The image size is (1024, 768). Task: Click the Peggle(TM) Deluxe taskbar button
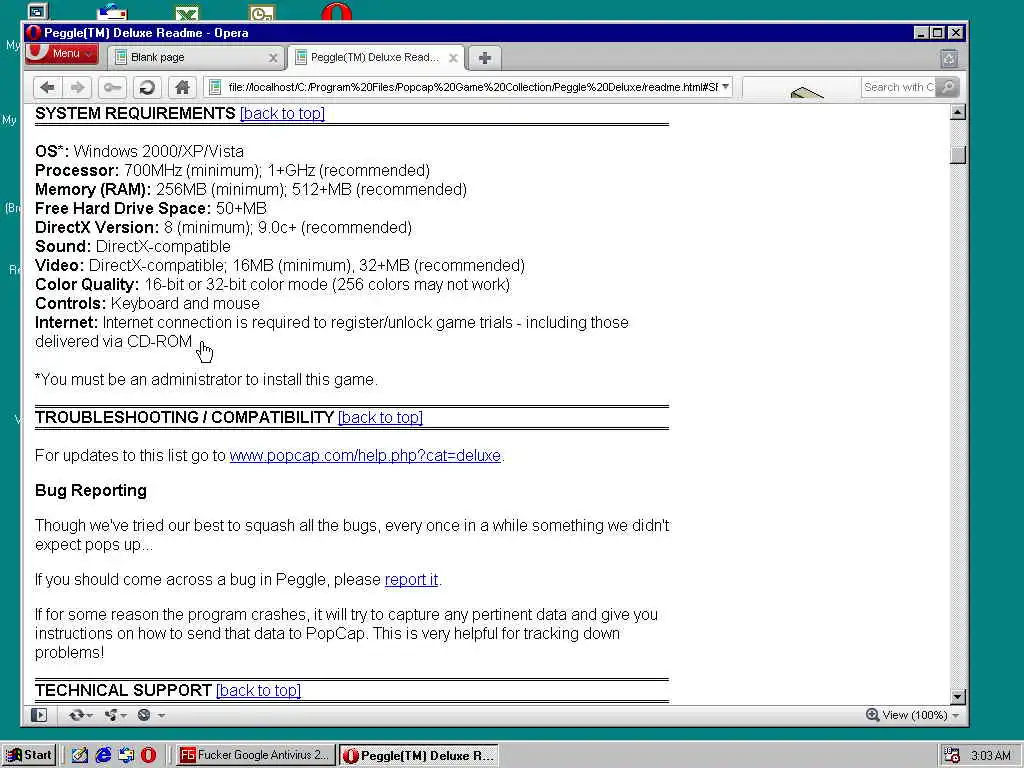click(419, 755)
